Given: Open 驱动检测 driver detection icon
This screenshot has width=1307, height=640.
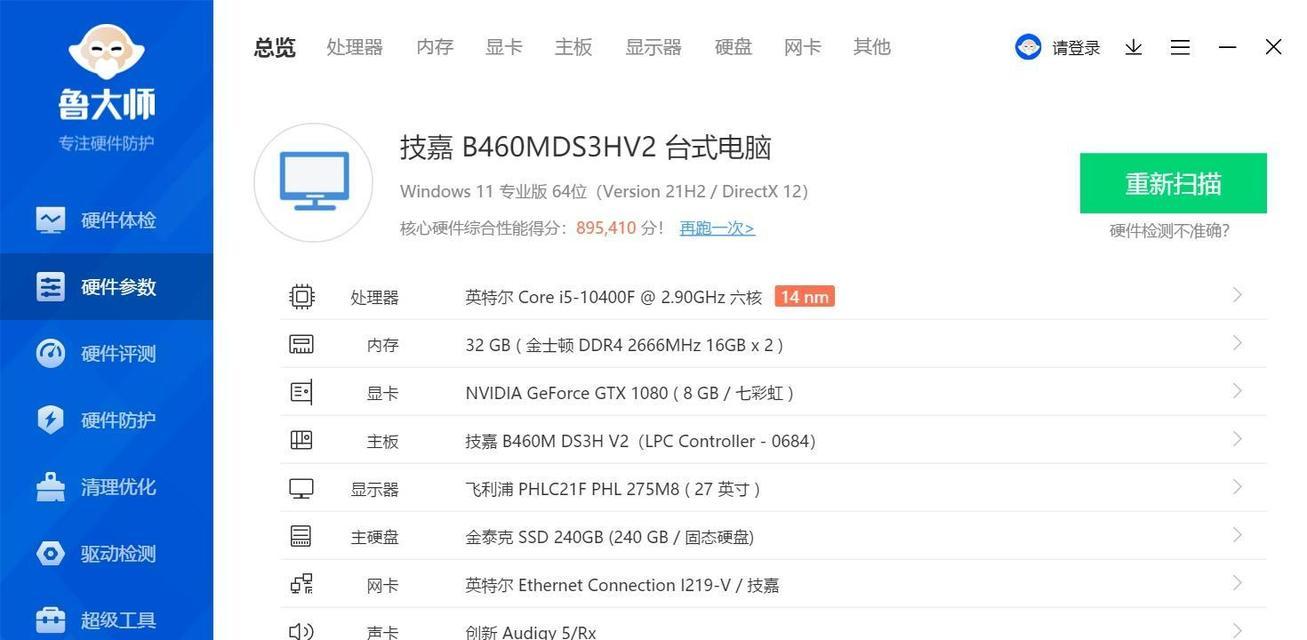Looking at the screenshot, I should pyautogui.click(x=50, y=553).
